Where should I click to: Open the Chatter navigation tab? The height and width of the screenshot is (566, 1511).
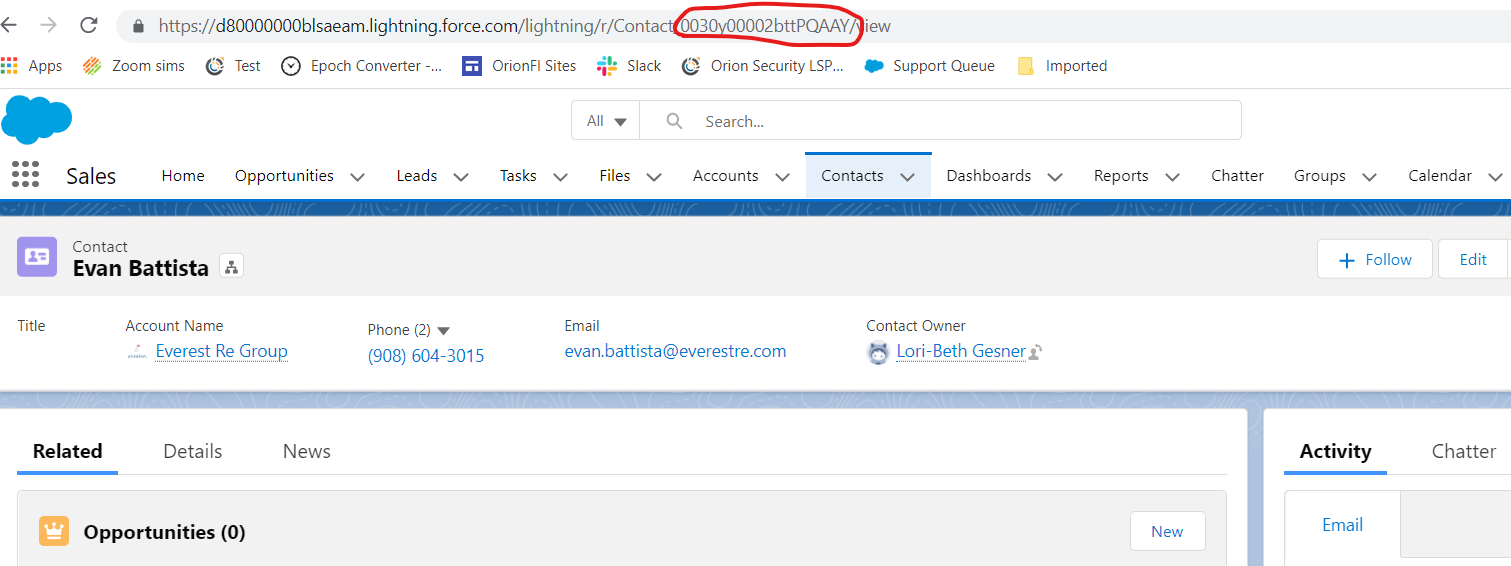click(x=1237, y=176)
